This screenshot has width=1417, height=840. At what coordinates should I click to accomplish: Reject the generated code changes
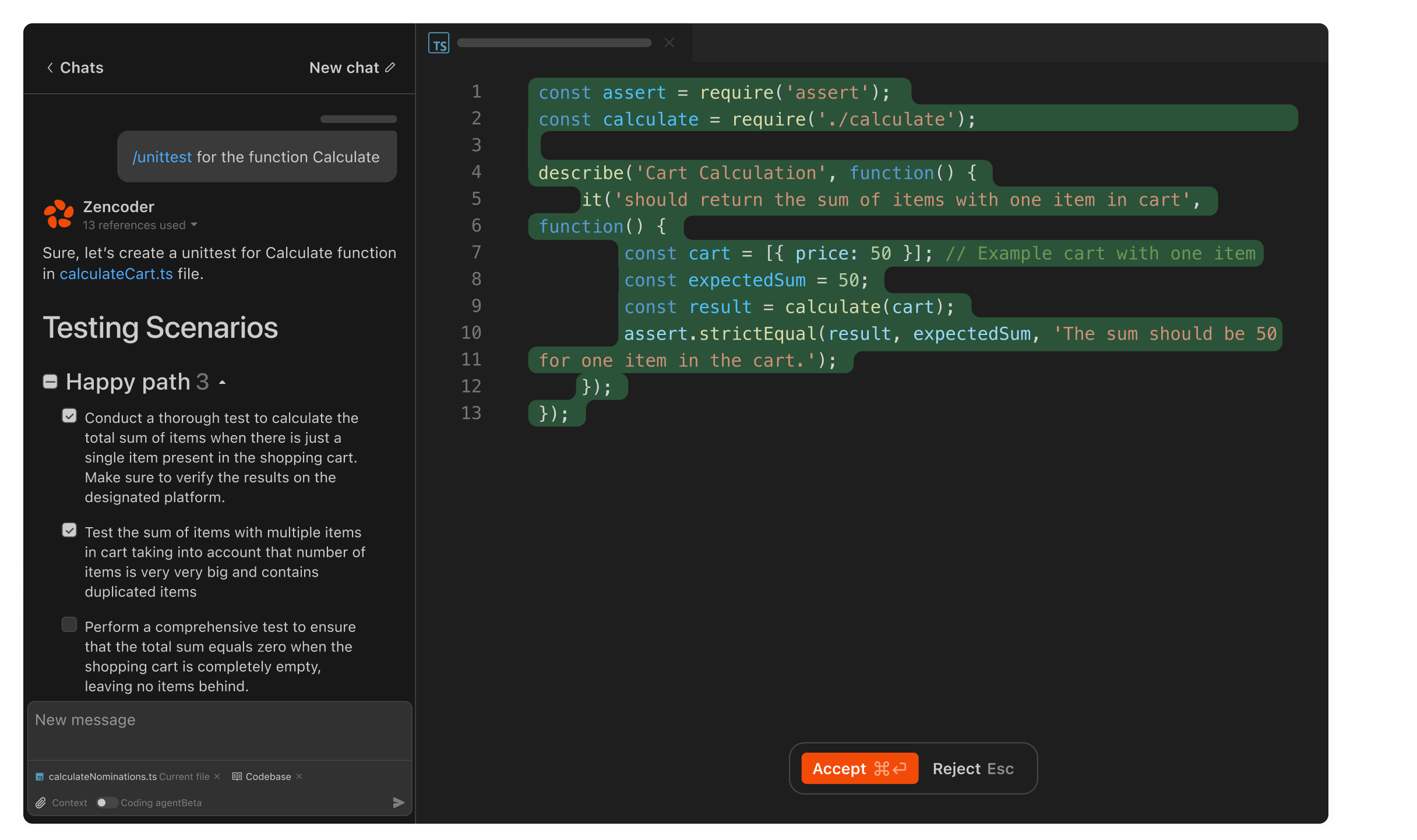[973, 768]
